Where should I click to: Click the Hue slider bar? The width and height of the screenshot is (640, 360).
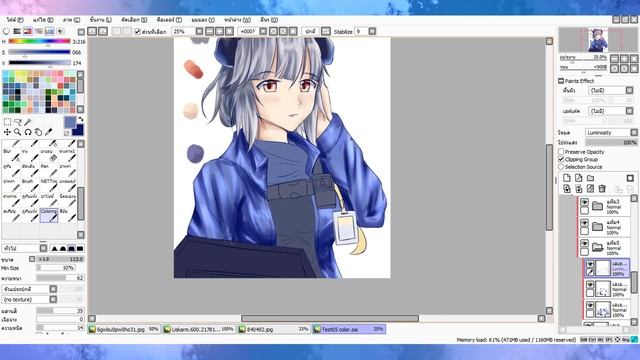pos(40,41)
